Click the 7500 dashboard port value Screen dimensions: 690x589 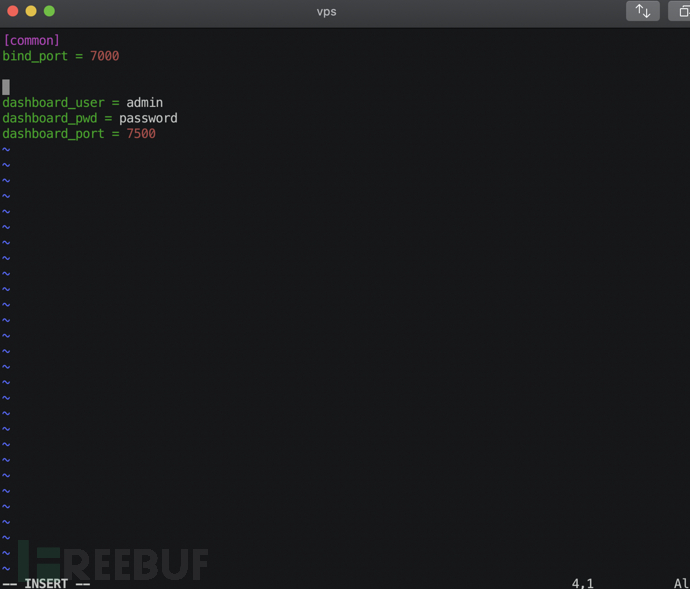pyautogui.click(x=141, y=133)
